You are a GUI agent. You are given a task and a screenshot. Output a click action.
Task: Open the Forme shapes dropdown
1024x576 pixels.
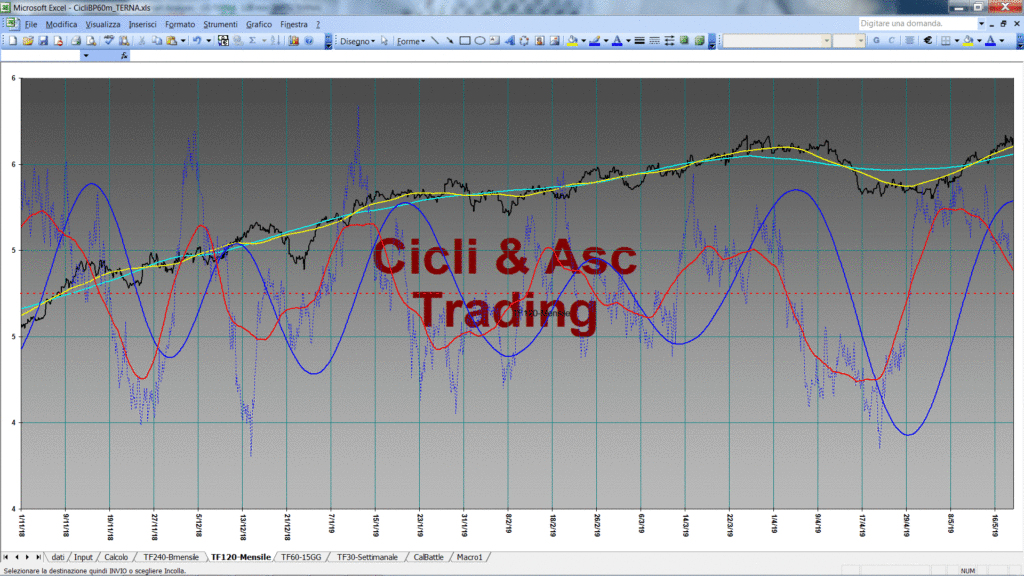pyautogui.click(x=411, y=41)
